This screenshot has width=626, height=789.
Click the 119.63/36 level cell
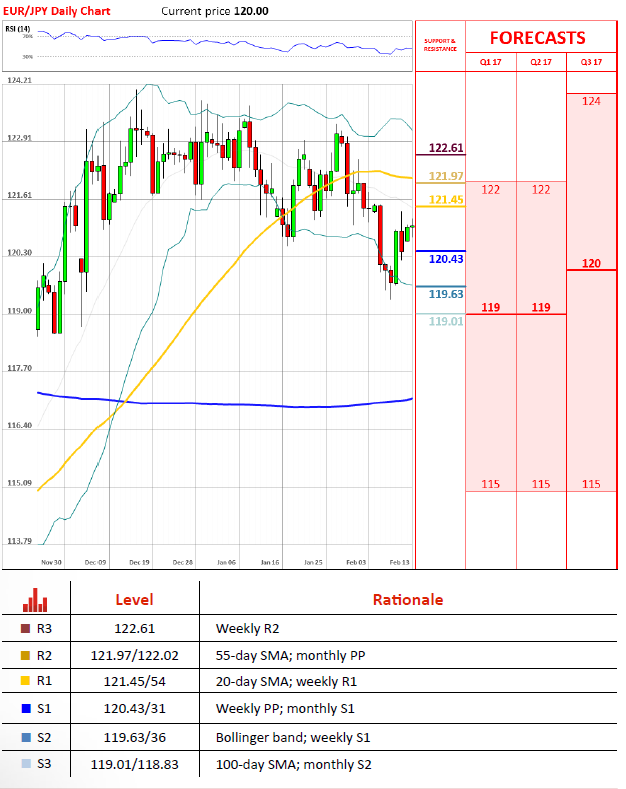click(x=134, y=738)
